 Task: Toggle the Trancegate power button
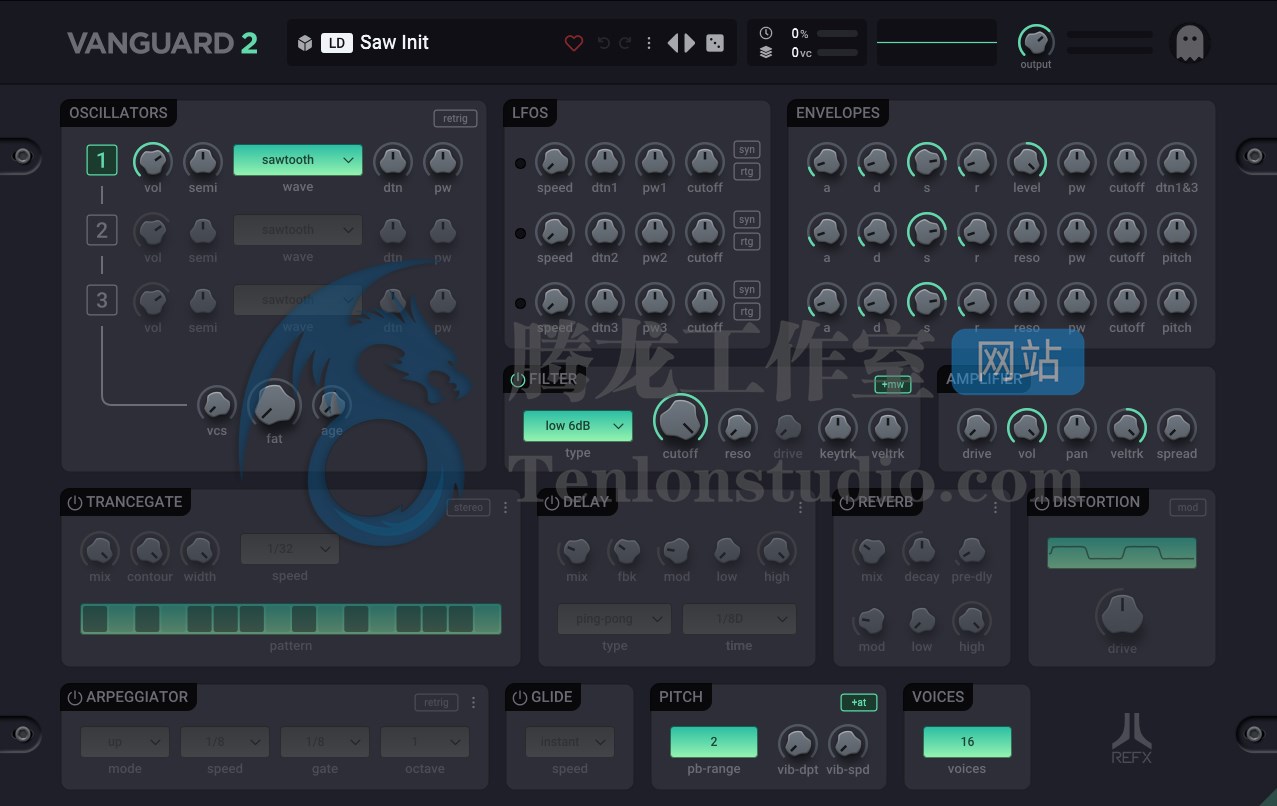click(x=75, y=502)
